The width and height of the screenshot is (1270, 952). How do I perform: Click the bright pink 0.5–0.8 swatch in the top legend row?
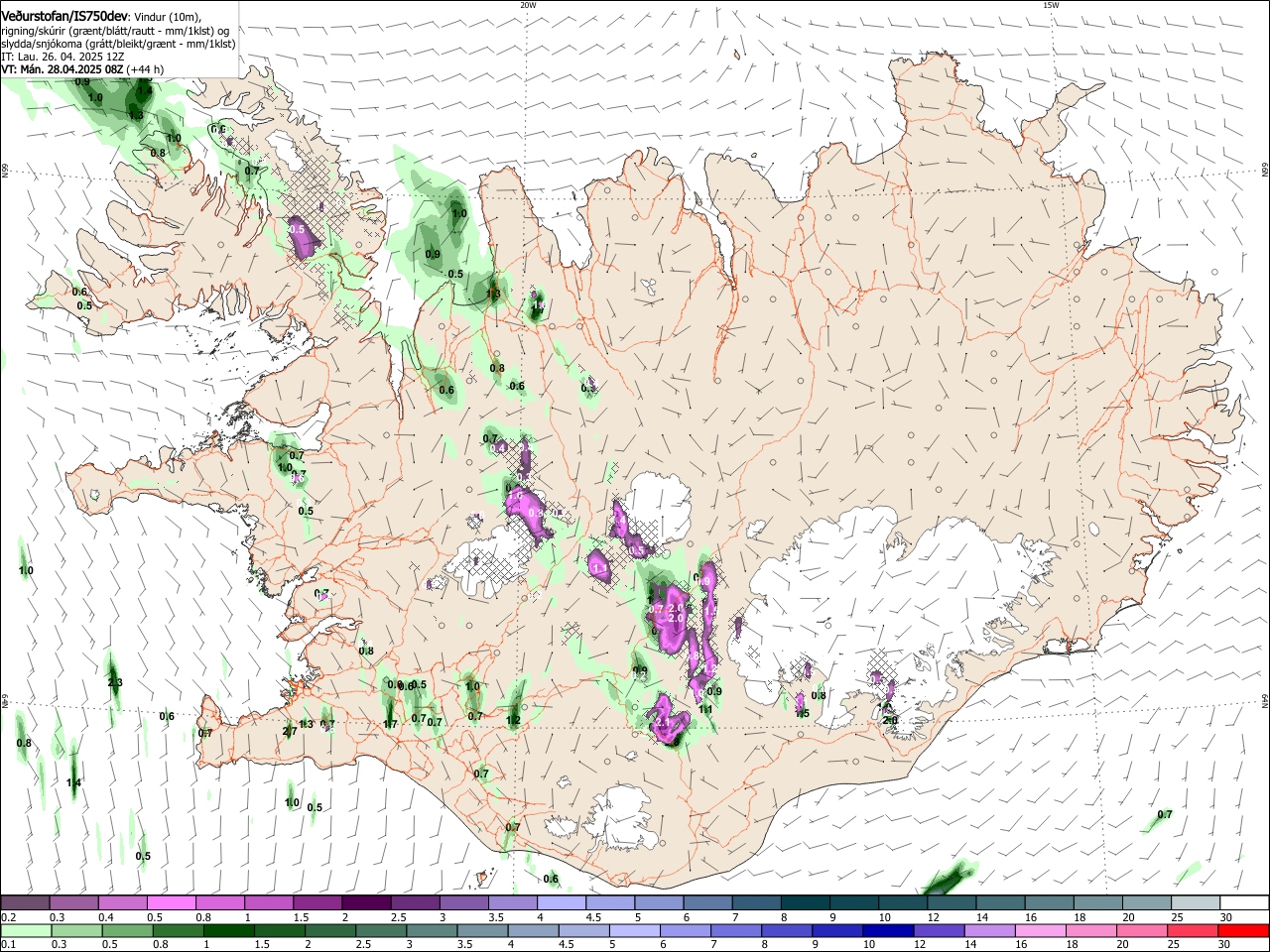172,903
